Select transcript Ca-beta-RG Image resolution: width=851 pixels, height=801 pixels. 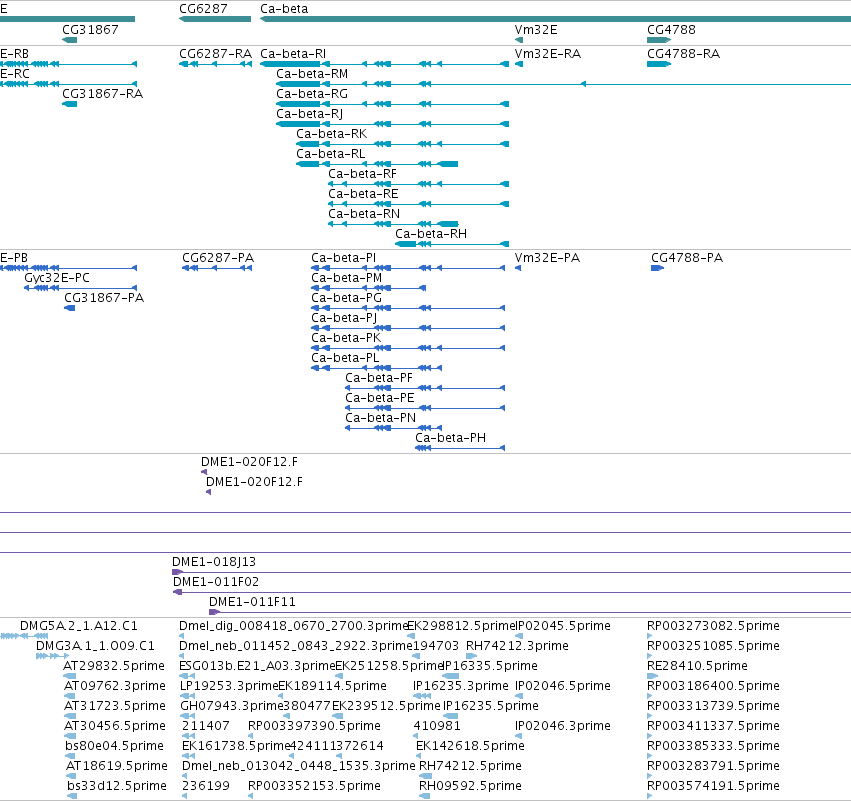312,94
